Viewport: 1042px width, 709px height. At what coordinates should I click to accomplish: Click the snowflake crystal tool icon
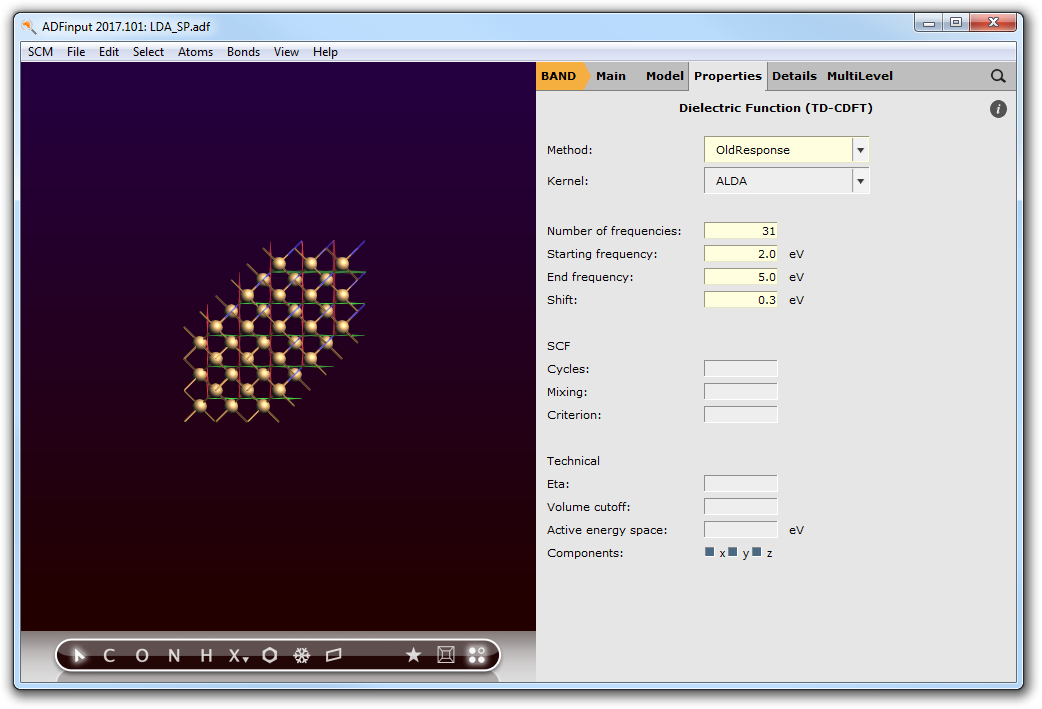[x=301, y=656]
